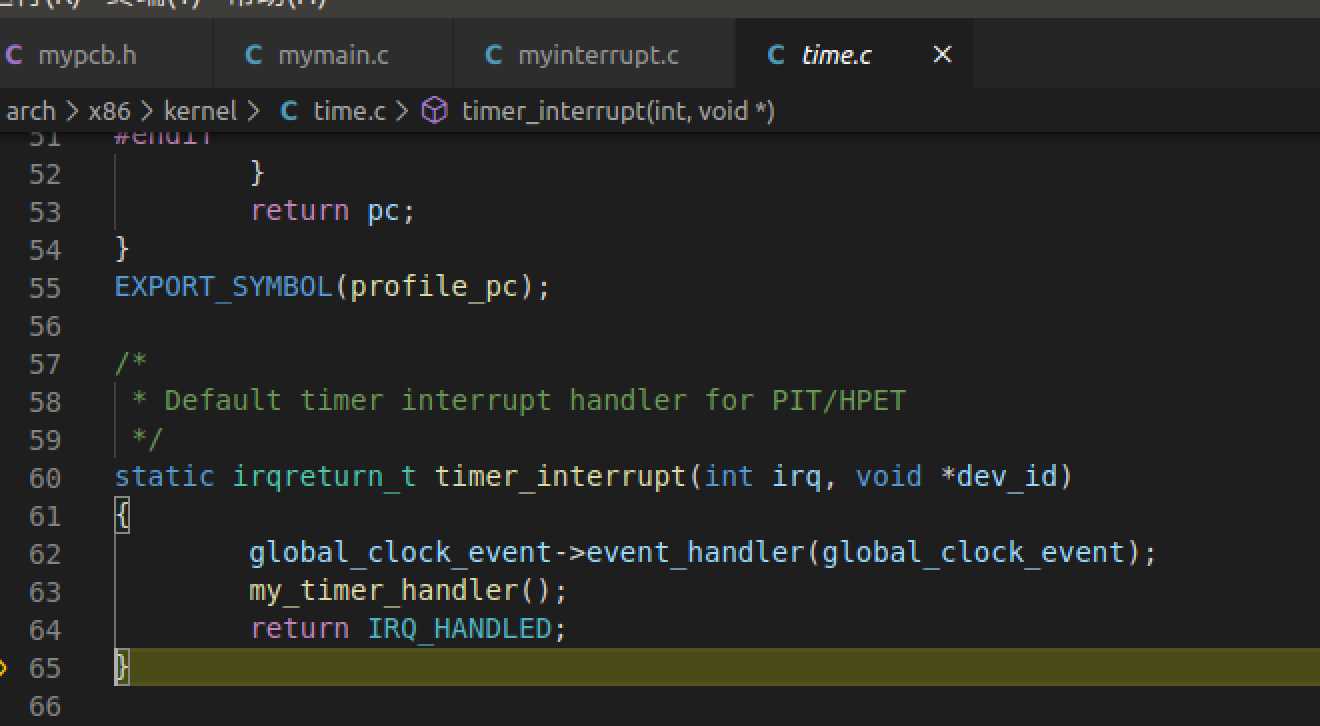Click the C icon beside time.c in breadcrumb
Screen dimensions: 1320x726
point(289,110)
